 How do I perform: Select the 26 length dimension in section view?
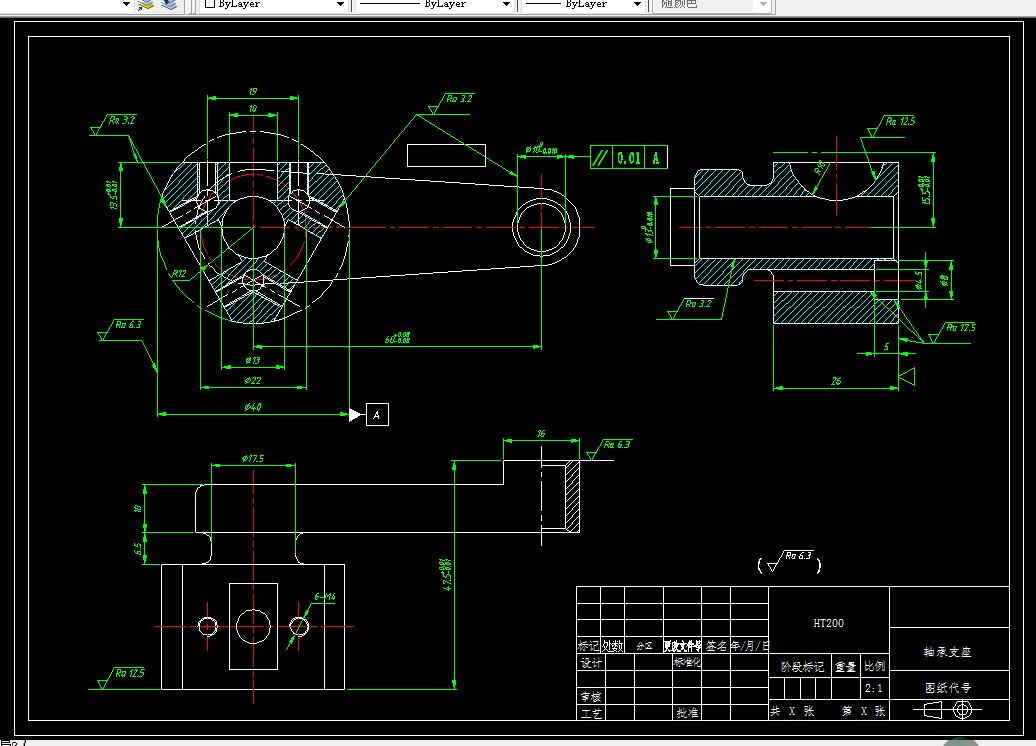836,381
